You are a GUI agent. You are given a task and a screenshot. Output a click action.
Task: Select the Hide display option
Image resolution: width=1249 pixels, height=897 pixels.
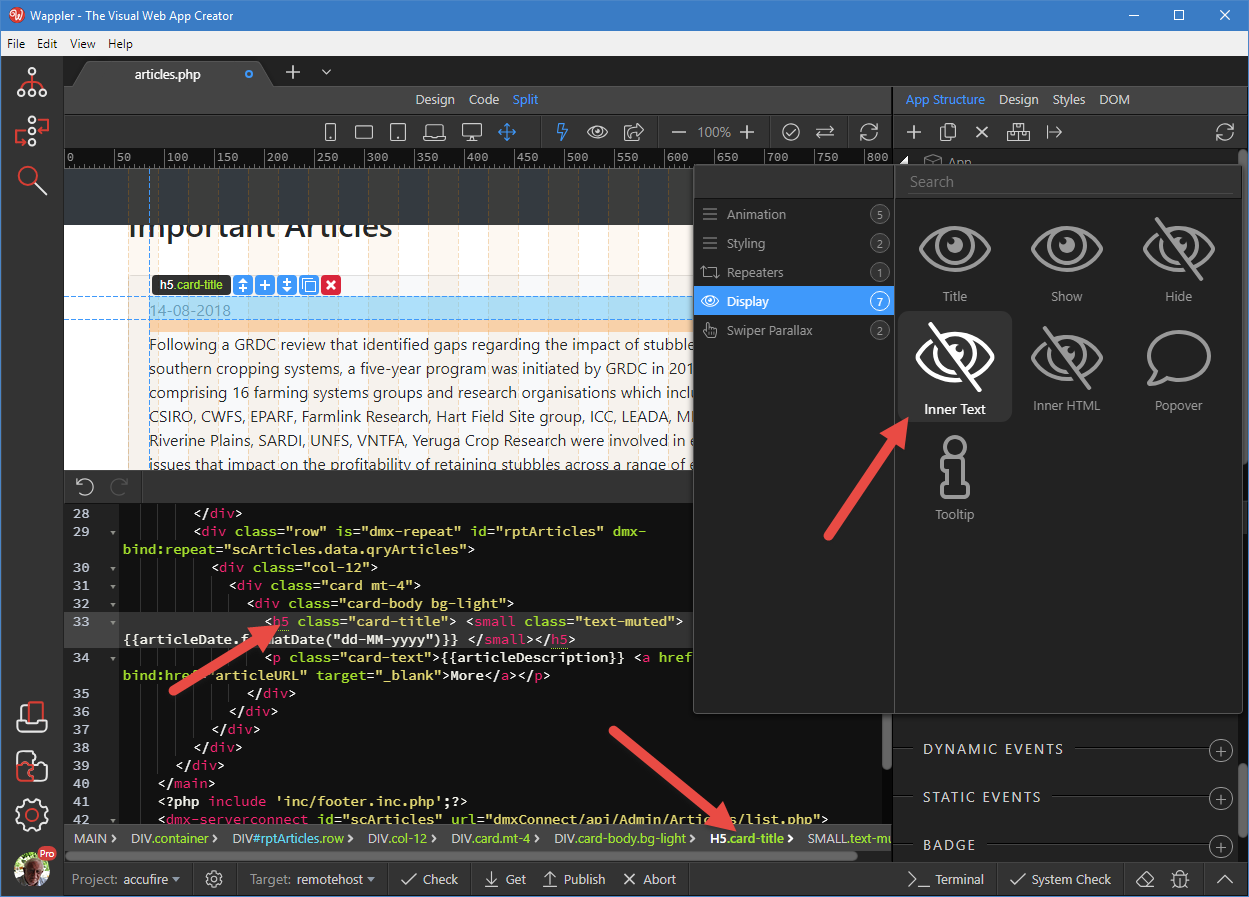(1178, 257)
